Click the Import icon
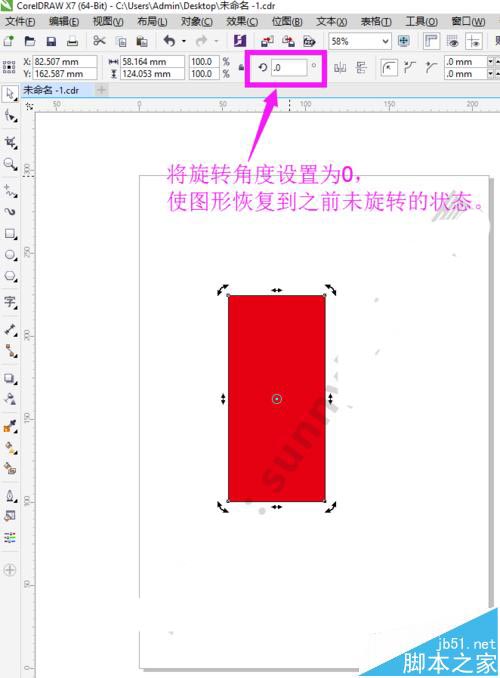 (267, 42)
